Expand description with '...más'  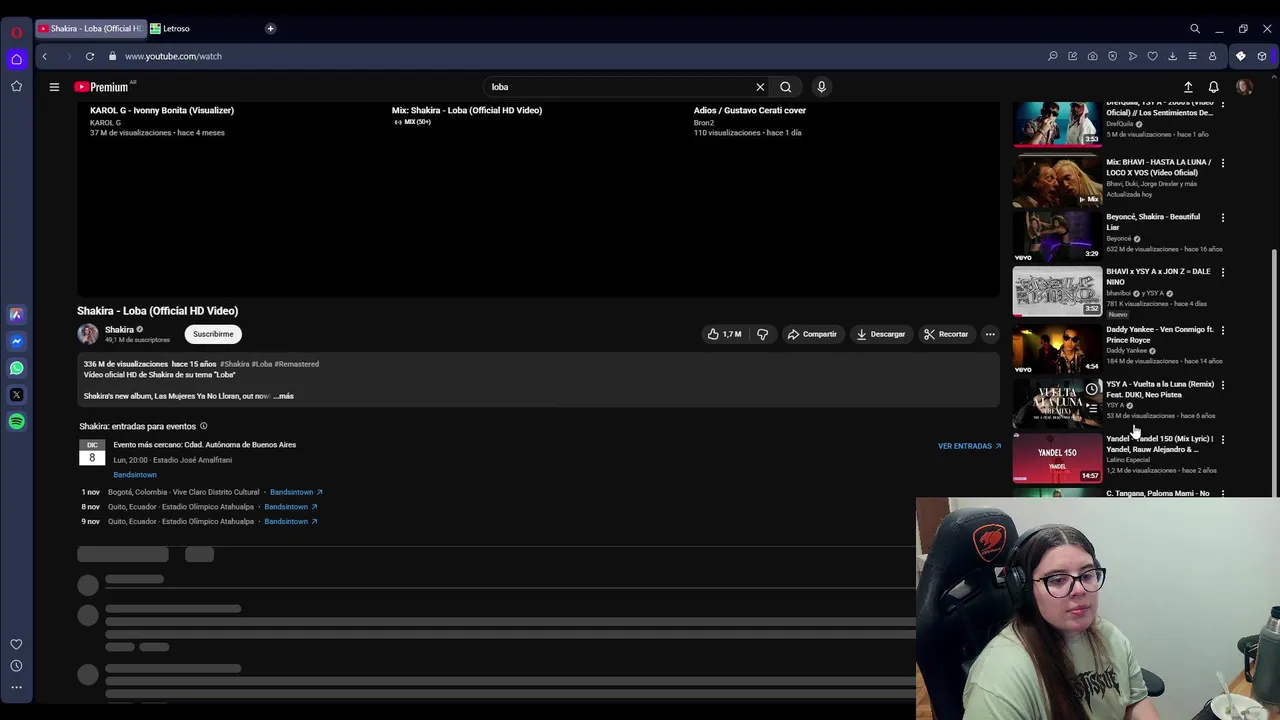283,396
